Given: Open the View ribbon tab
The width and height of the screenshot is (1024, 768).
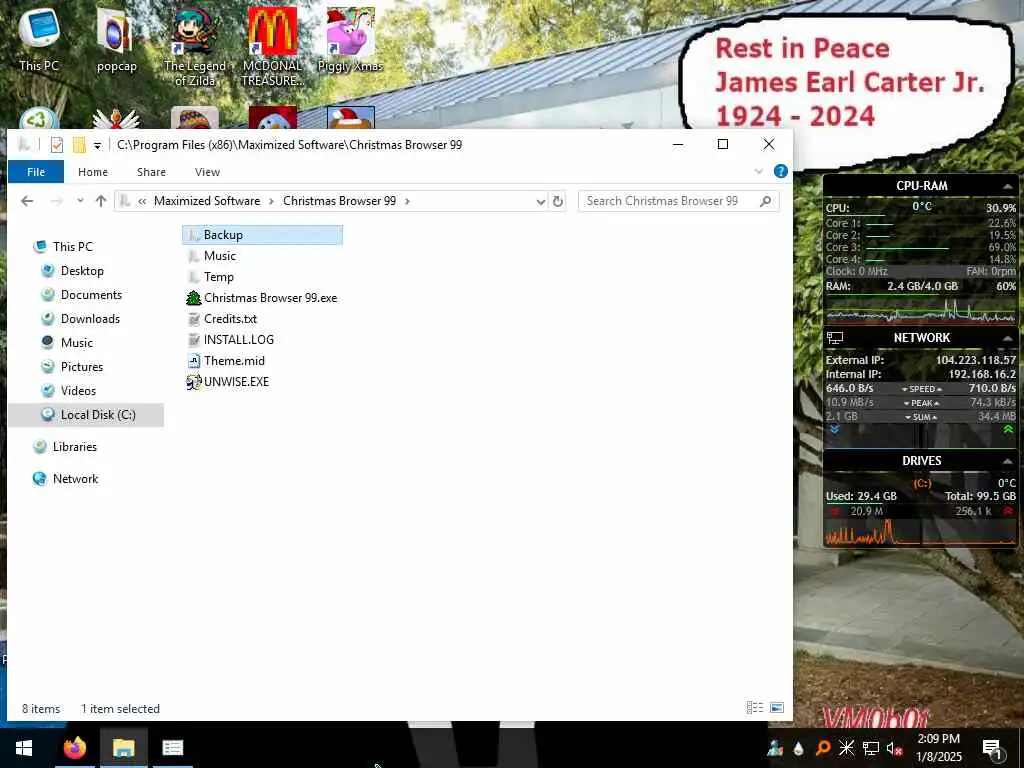Looking at the screenshot, I should coord(207,172).
